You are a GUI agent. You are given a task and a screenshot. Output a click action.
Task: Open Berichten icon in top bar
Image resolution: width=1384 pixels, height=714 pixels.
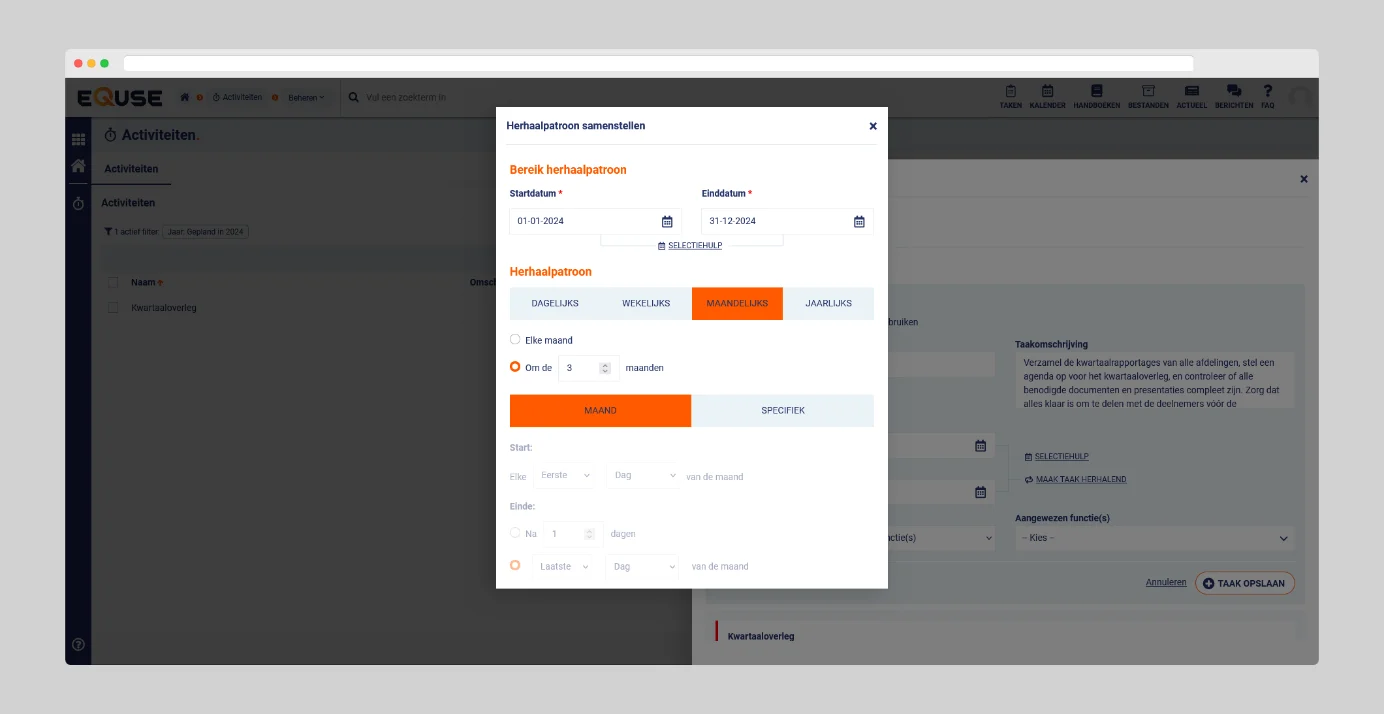(1234, 96)
